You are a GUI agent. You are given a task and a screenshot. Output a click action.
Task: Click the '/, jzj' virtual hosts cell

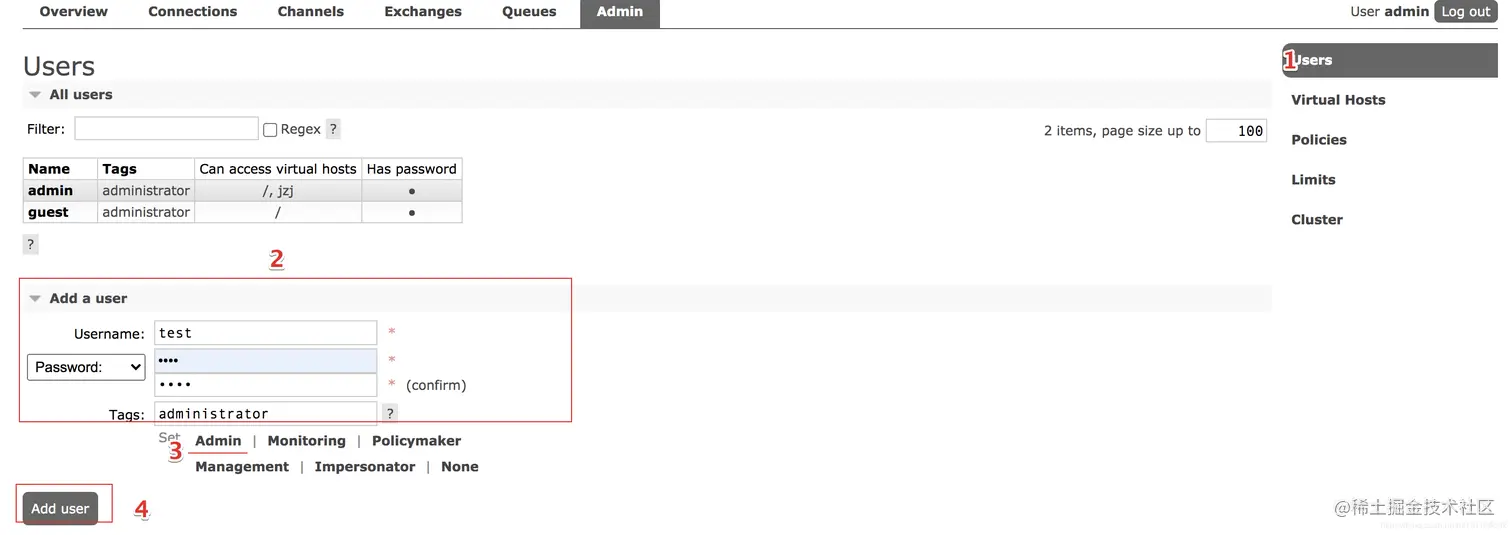[x=278, y=191]
